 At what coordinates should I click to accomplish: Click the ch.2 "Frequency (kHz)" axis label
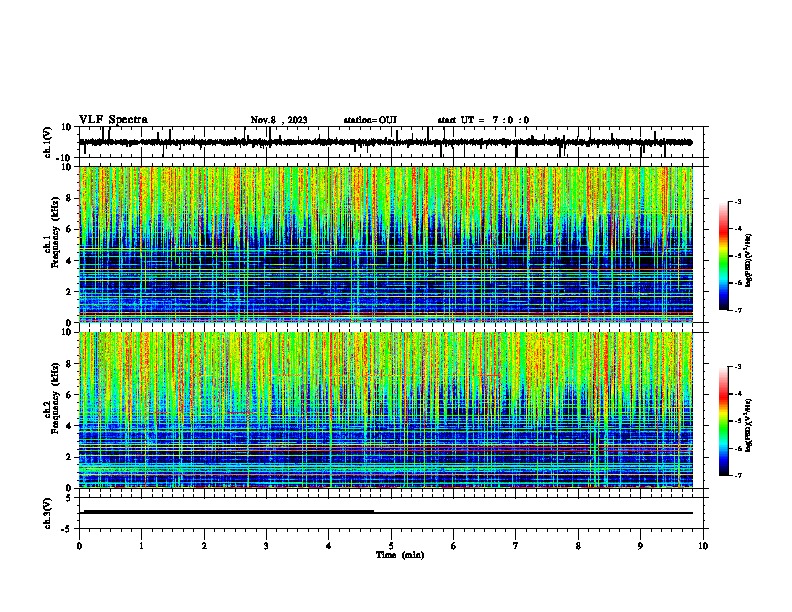click(x=55, y=398)
